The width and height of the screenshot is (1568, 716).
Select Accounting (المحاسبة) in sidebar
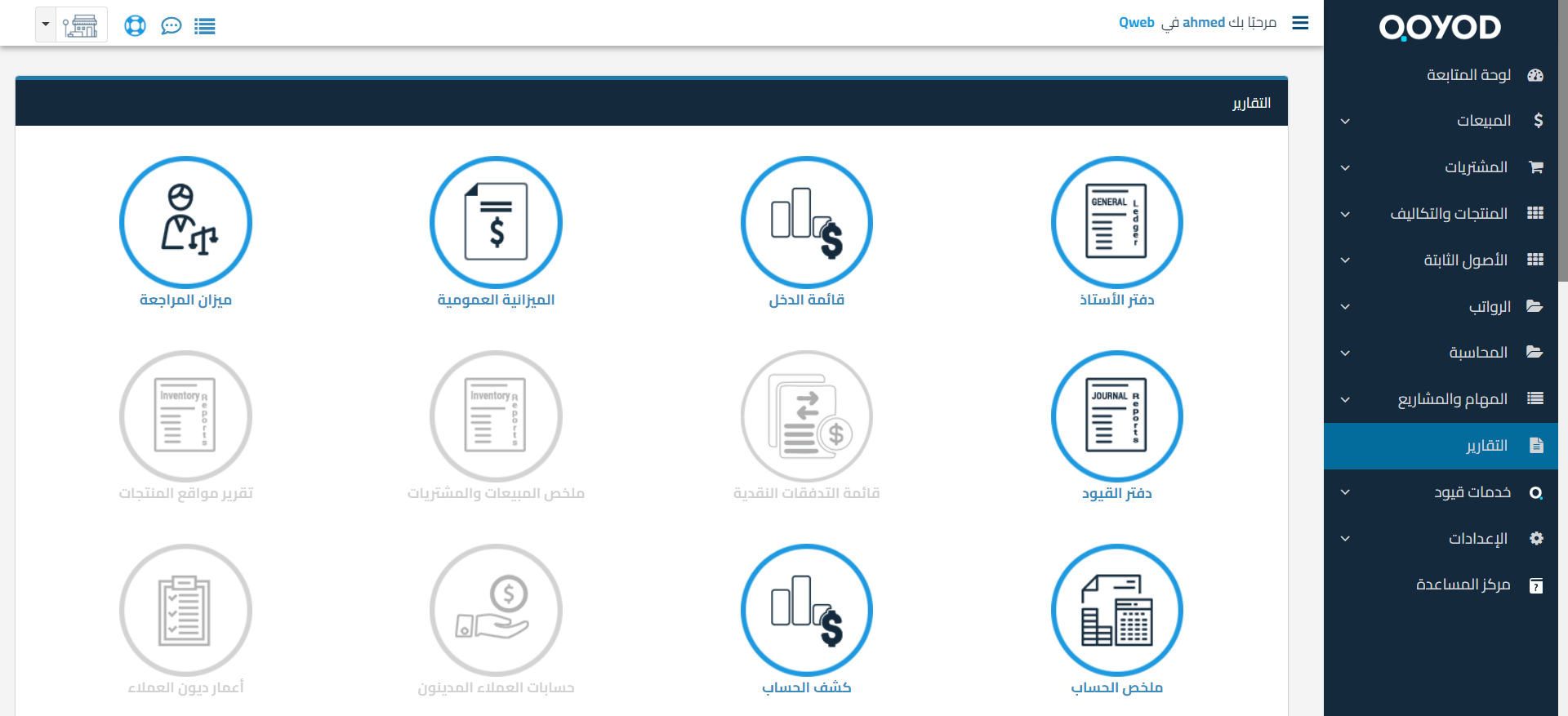click(x=1441, y=353)
